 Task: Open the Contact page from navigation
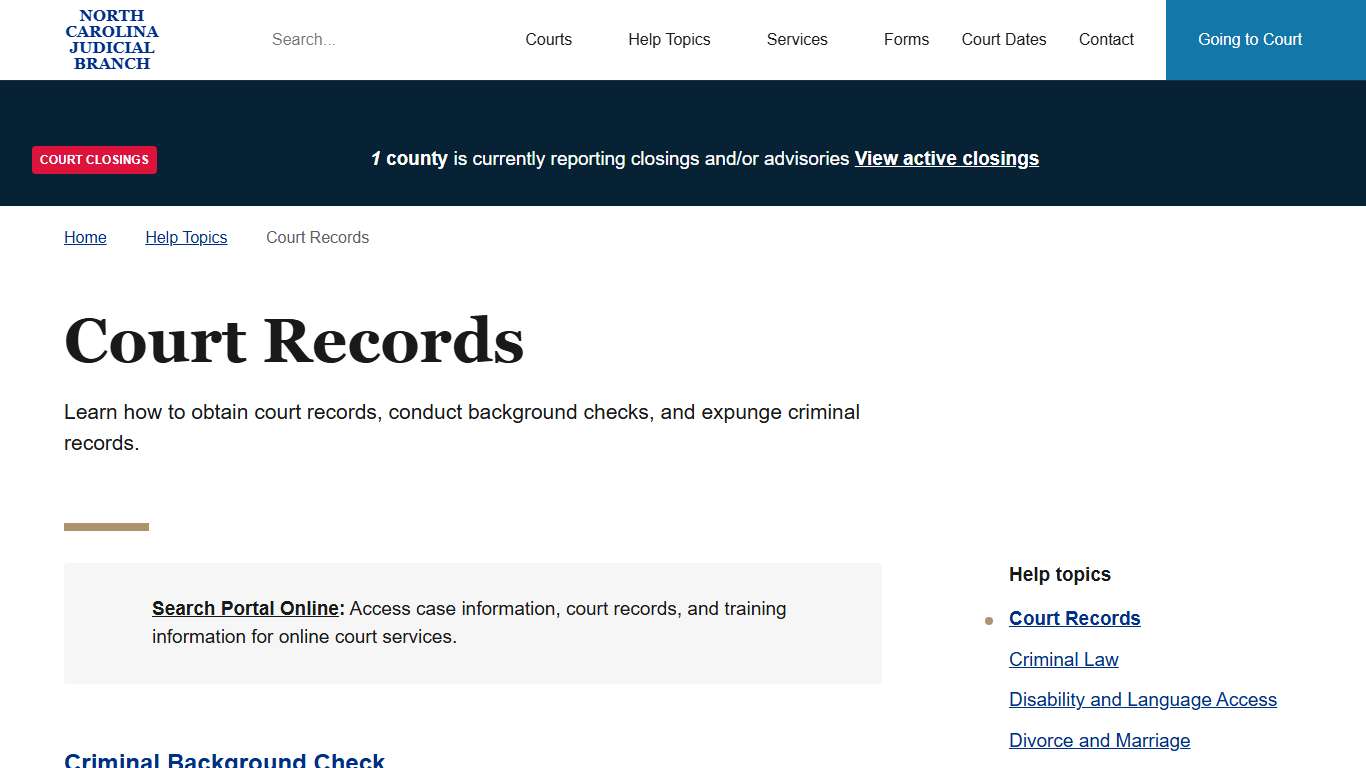pos(1106,39)
